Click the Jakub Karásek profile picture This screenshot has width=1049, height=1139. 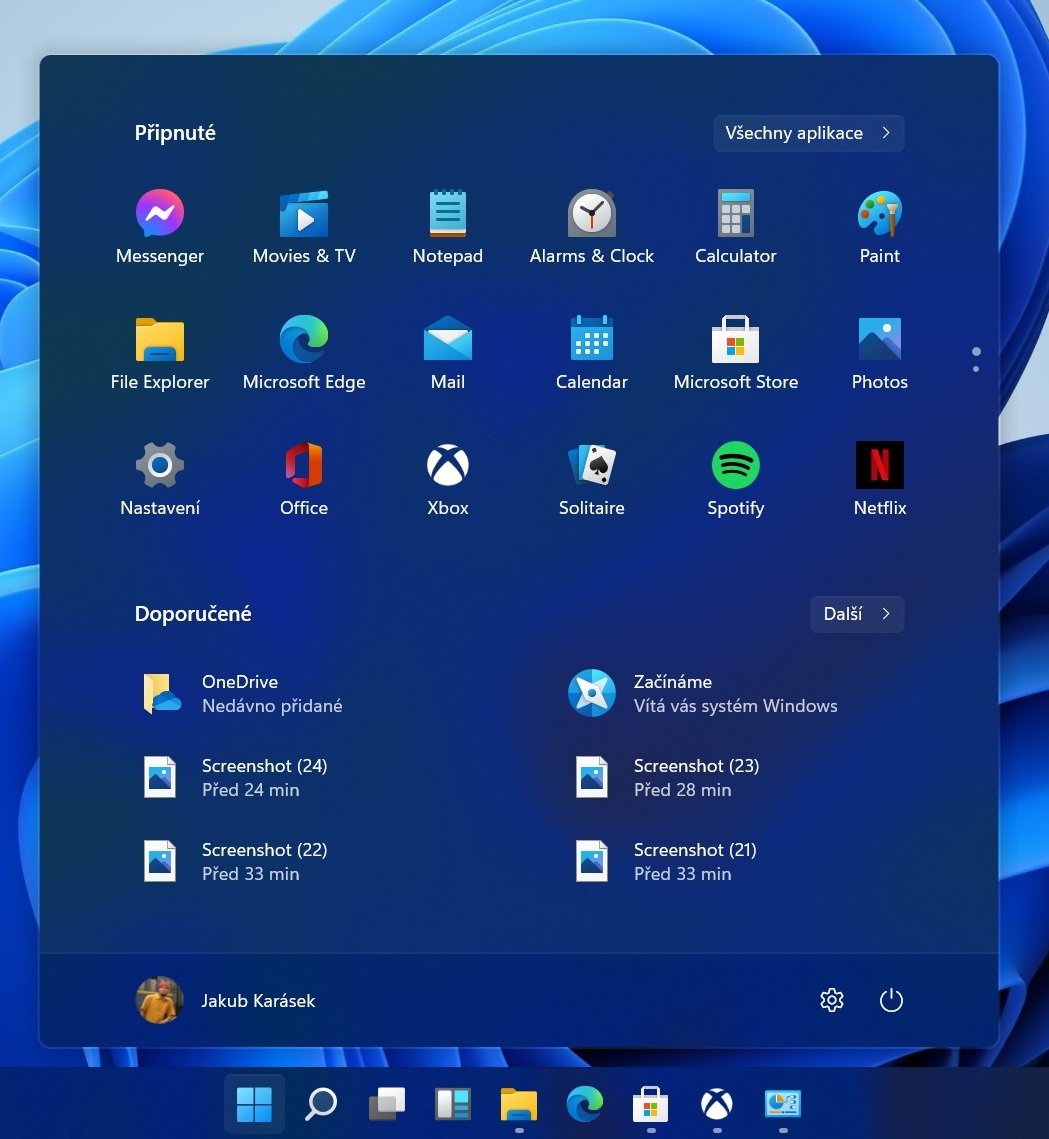(x=160, y=1000)
